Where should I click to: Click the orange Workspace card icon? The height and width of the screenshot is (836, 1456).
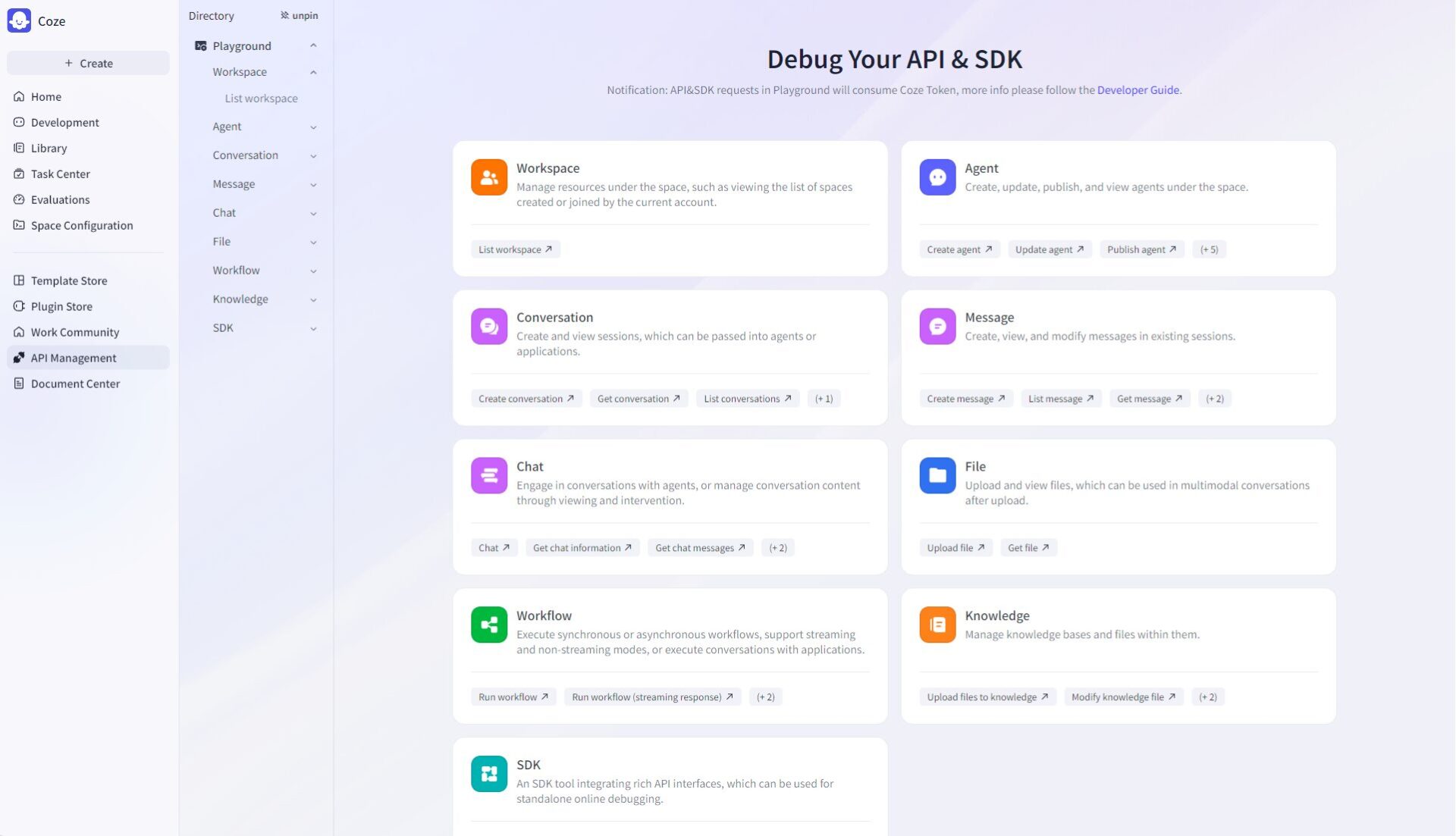(488, 177)
